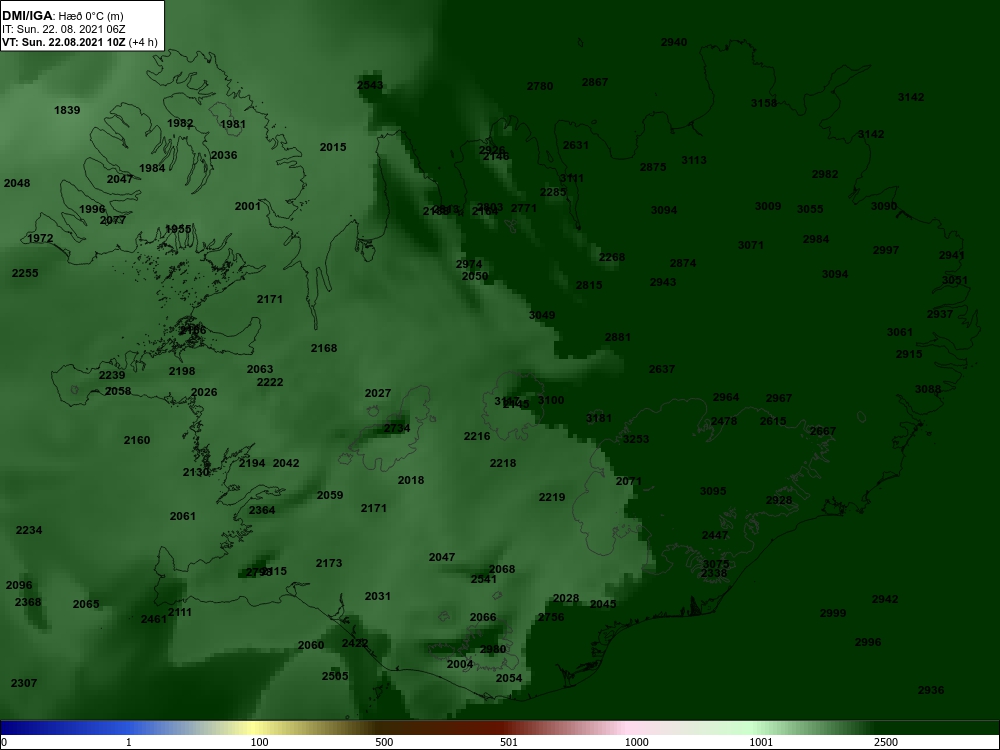
Task: Click the map value 2027
Action: [x=378, y=393]
